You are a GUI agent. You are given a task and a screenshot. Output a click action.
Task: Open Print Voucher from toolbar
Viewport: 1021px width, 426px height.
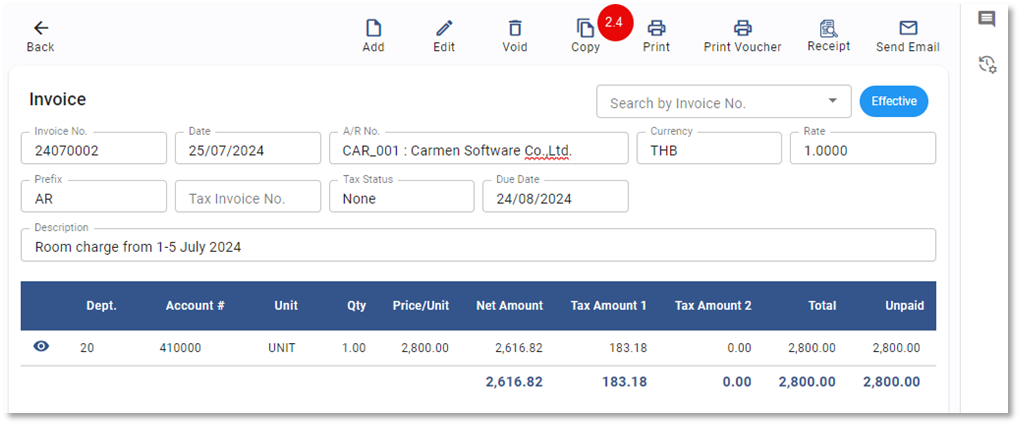coord(742,29)
